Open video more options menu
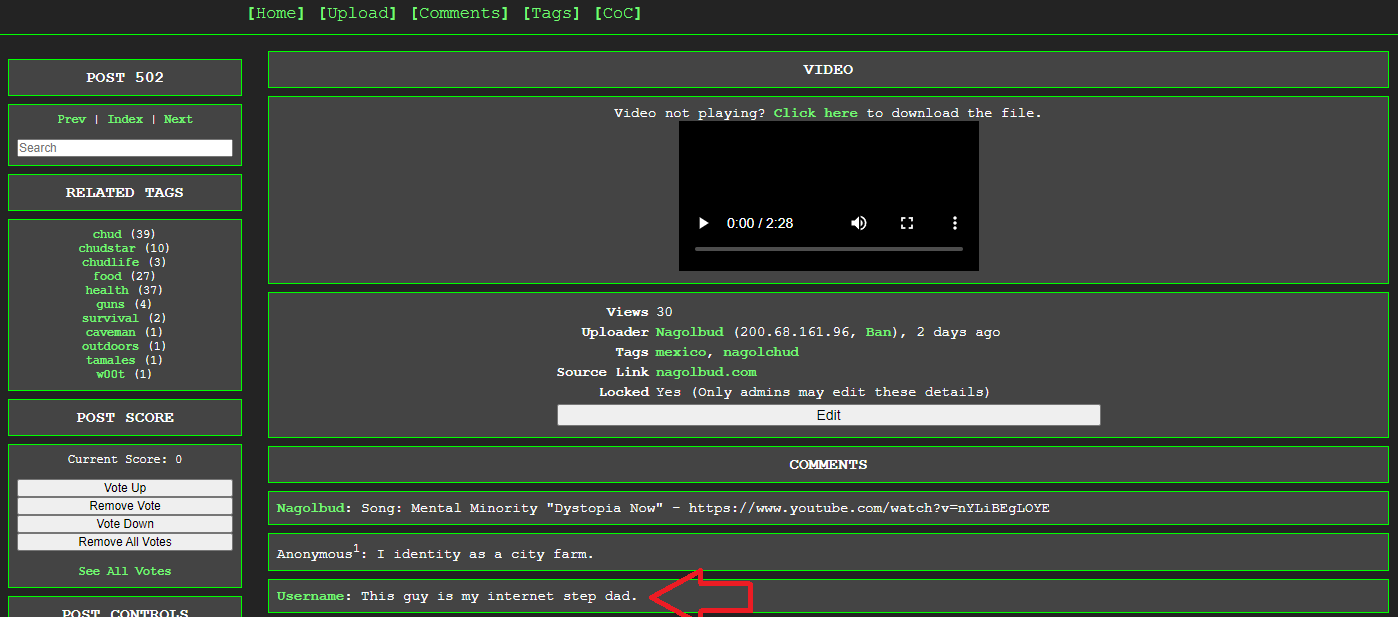This screenshot has width=1398, height=617. pyautogui.click(x=955, y=223)
